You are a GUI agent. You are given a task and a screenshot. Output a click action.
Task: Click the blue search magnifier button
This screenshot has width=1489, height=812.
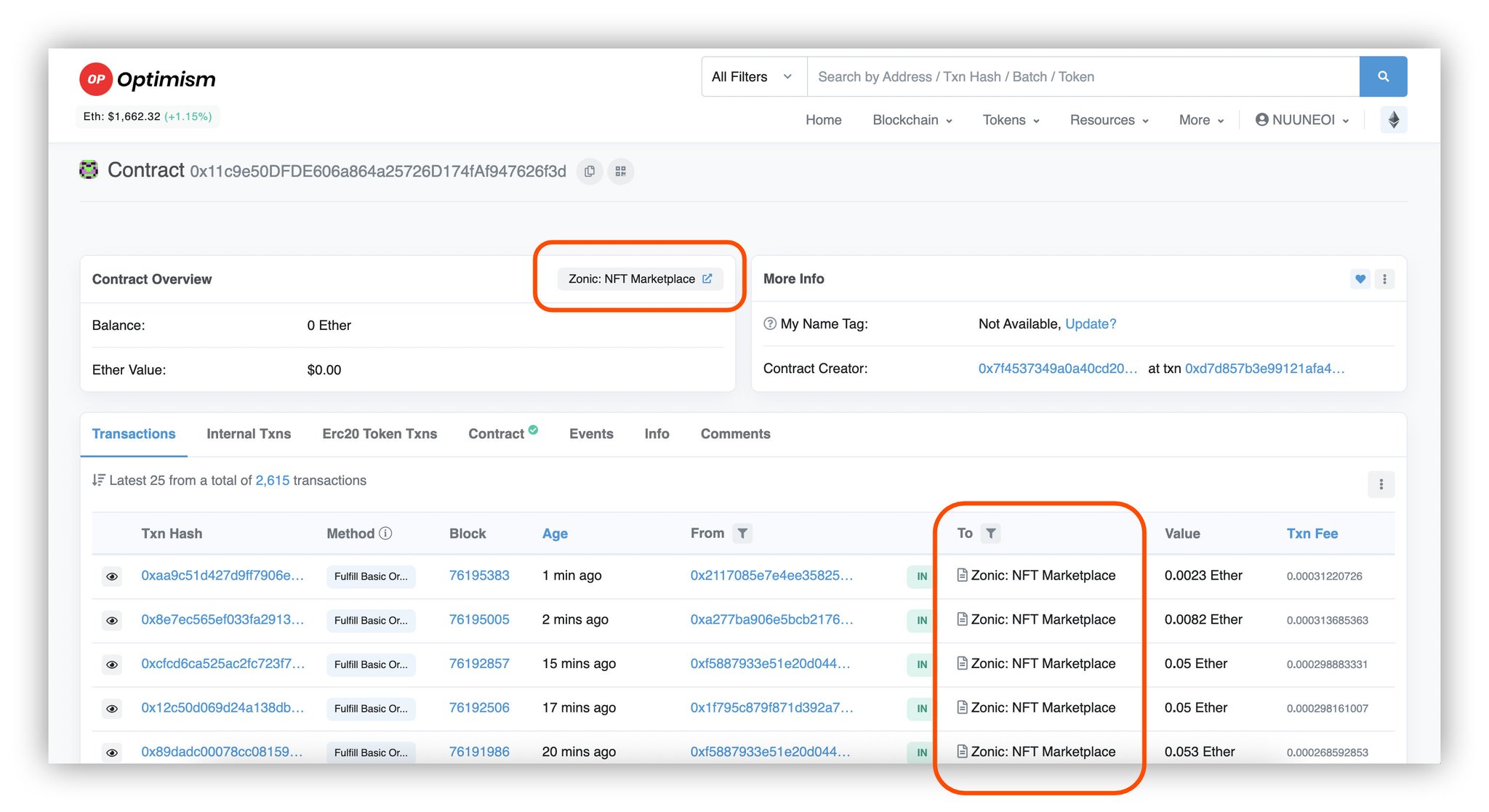click(1383, 76)
